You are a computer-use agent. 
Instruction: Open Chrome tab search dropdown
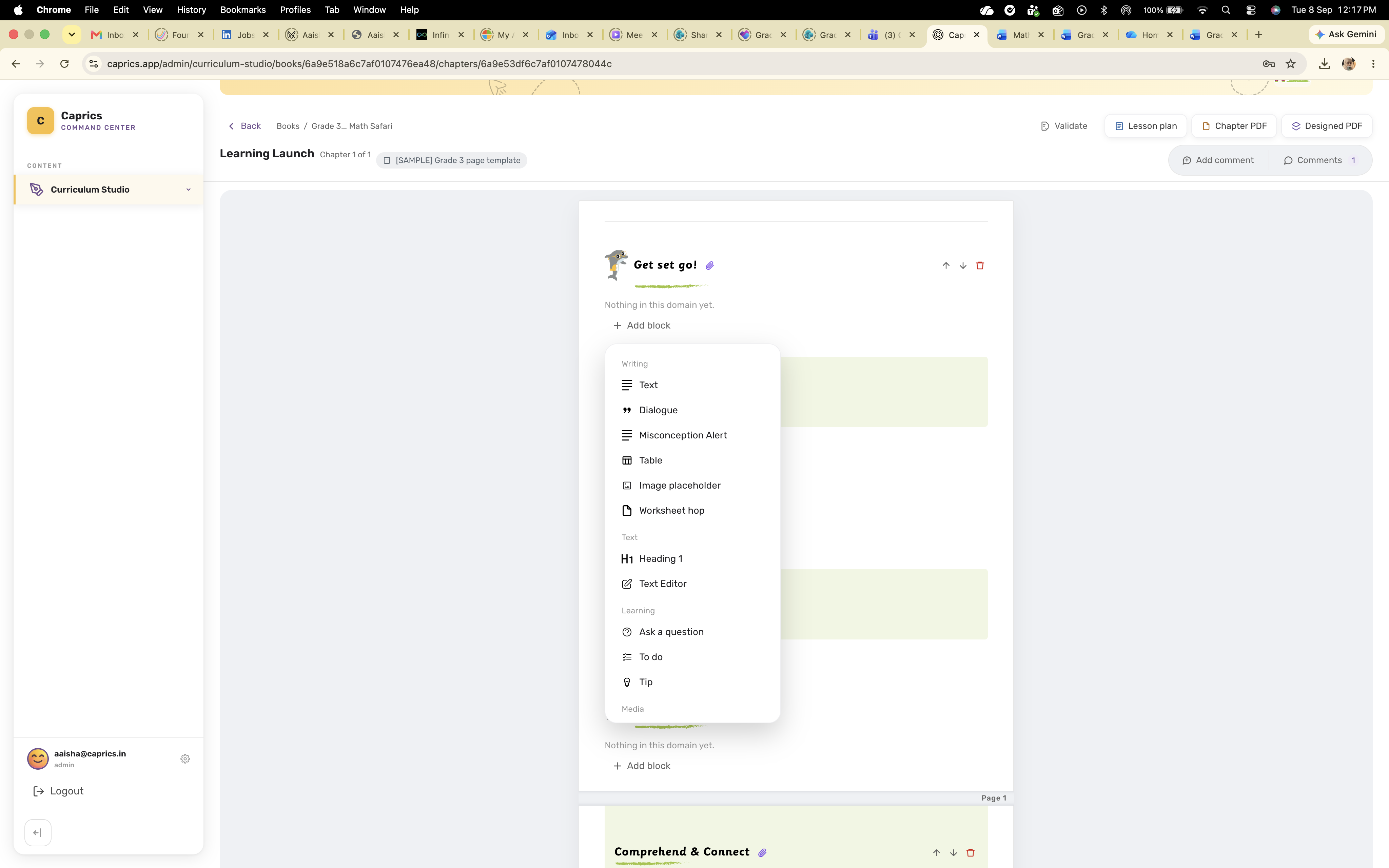point(72,35)
